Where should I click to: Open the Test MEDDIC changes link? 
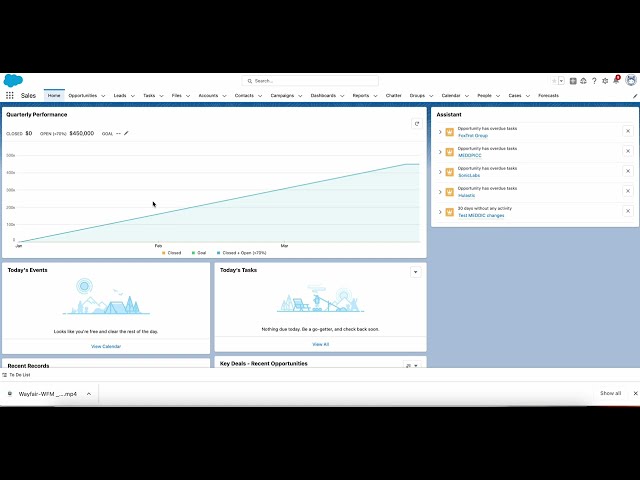tap(481, 216)
